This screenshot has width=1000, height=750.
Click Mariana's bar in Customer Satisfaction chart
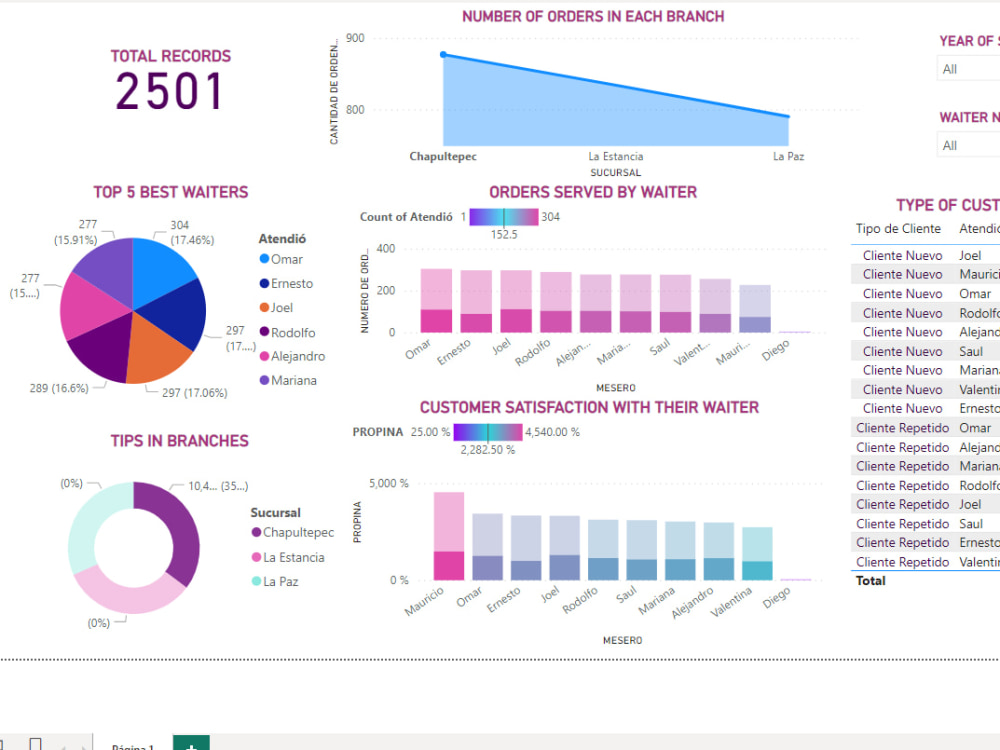[680, 551]
